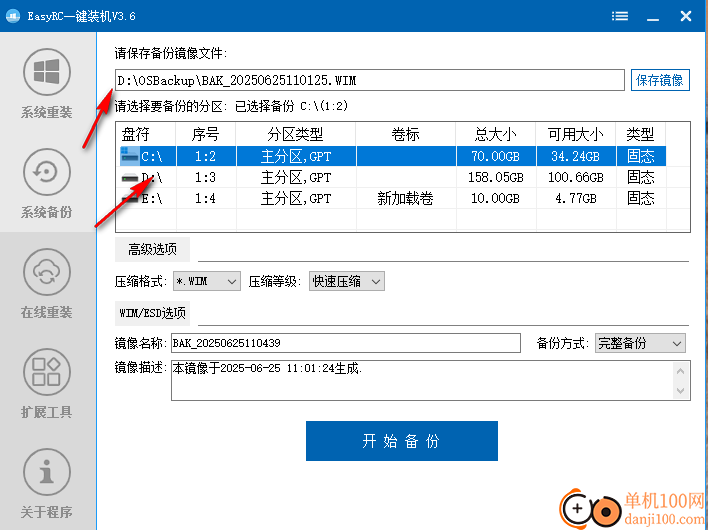Click the EasyRC app logo in title bar
708x530 pixels.
tap(13, 16)
